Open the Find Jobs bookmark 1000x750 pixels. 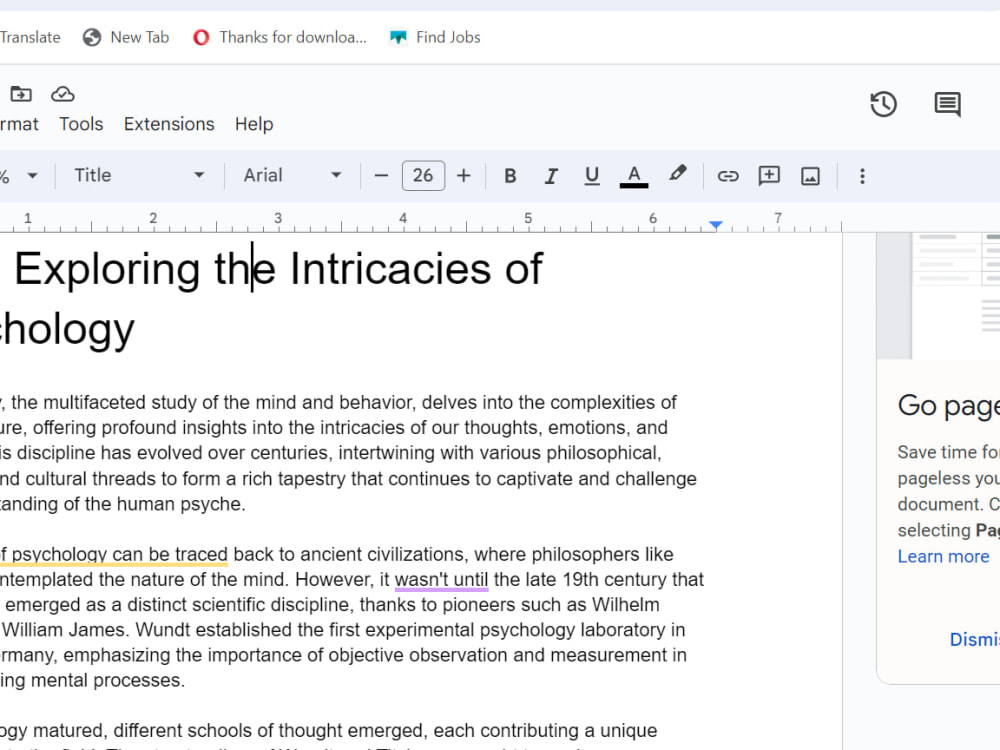[x=436, y=37]
